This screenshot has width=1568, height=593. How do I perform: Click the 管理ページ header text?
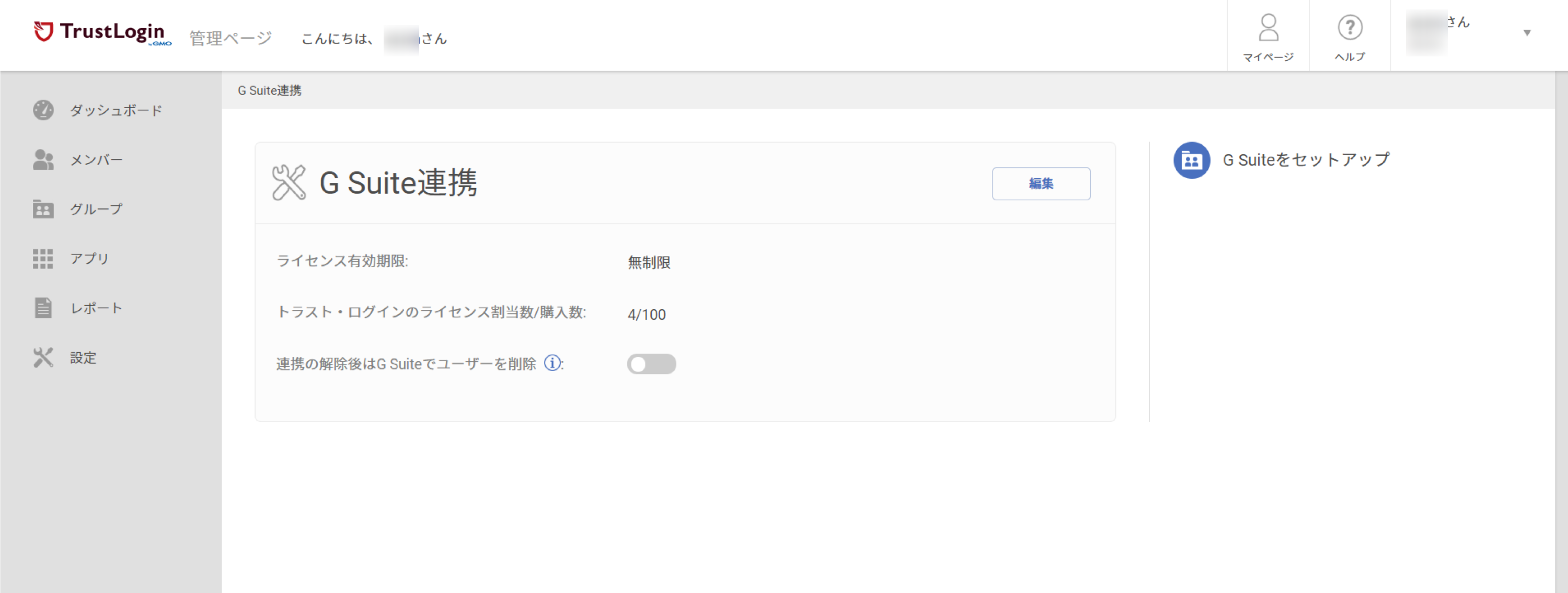[x=230, y=38]
